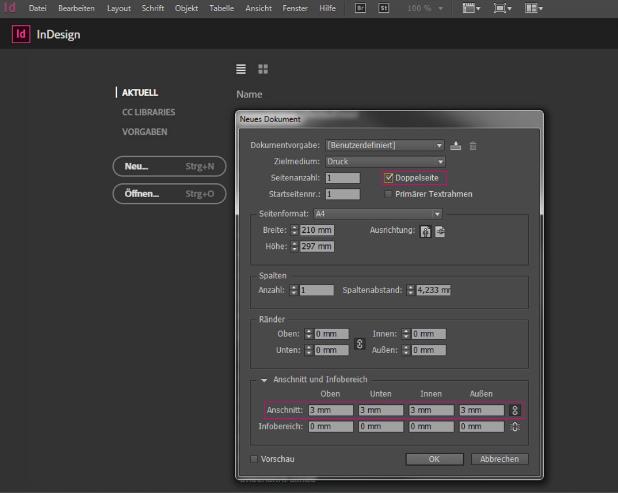Enable the Primärer Textrahmen checkbox

point(388,194)
